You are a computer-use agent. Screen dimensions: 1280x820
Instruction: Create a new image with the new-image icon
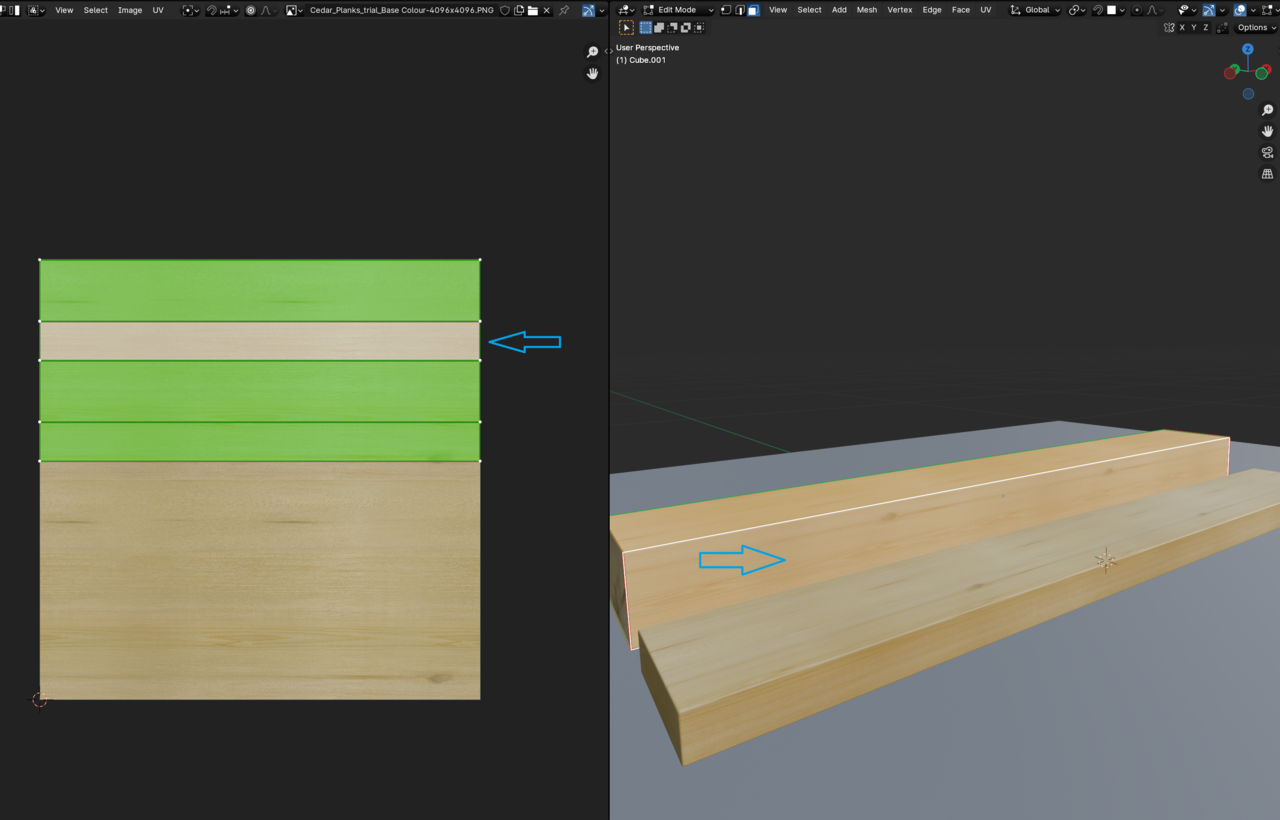519,10
